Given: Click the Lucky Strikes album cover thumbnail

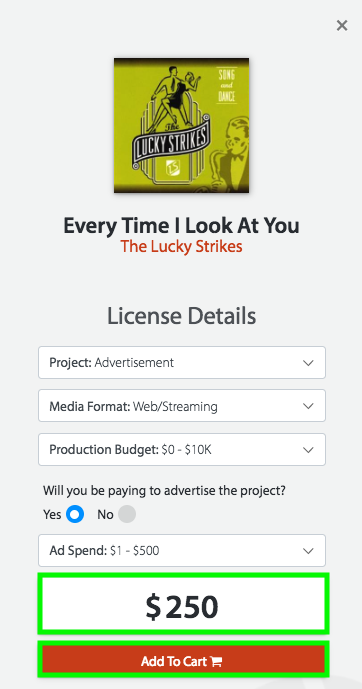Looking at the screenshot, I should (x=181, y=125).
